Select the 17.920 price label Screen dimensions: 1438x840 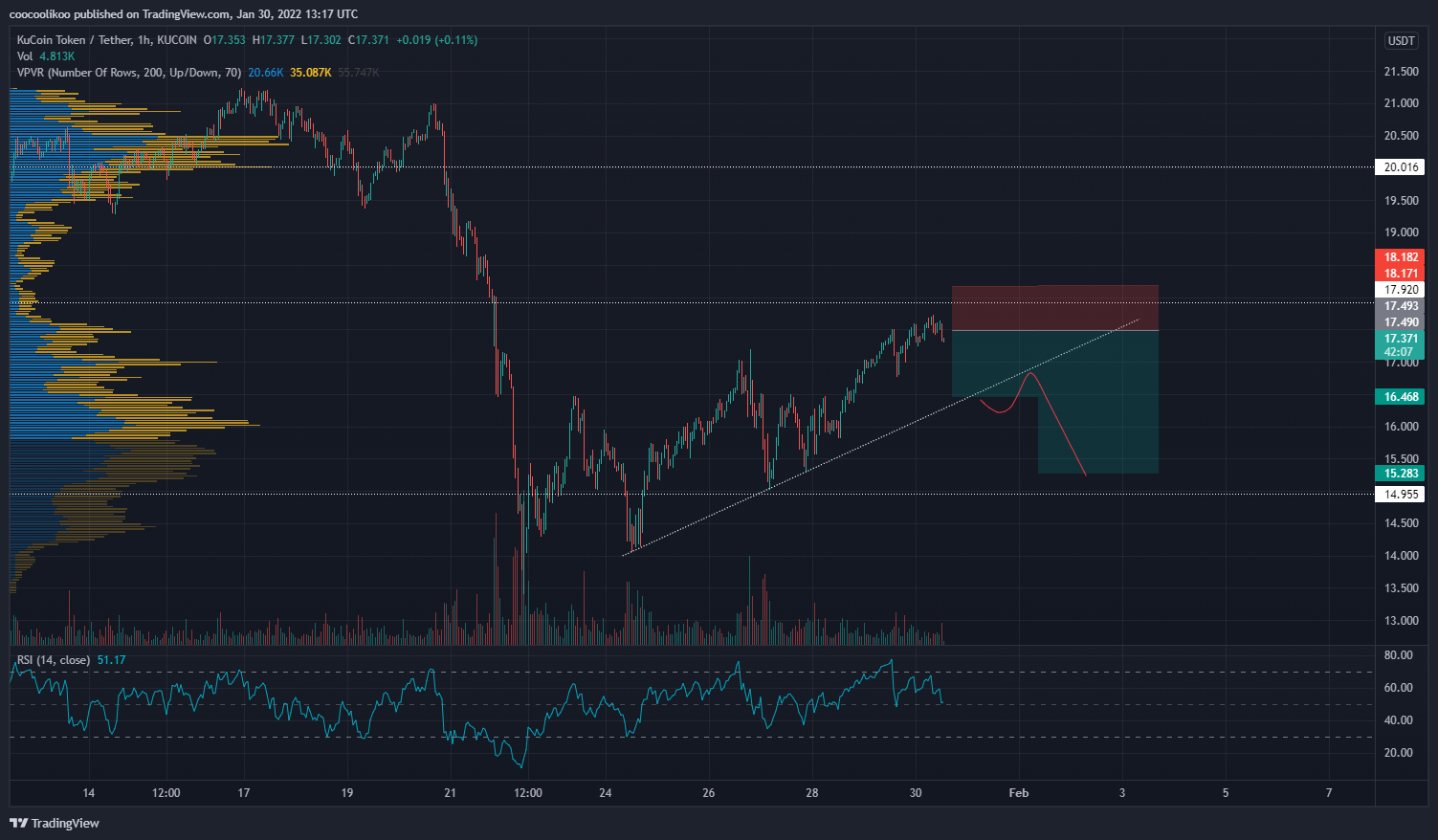(x=1401, y=290)
